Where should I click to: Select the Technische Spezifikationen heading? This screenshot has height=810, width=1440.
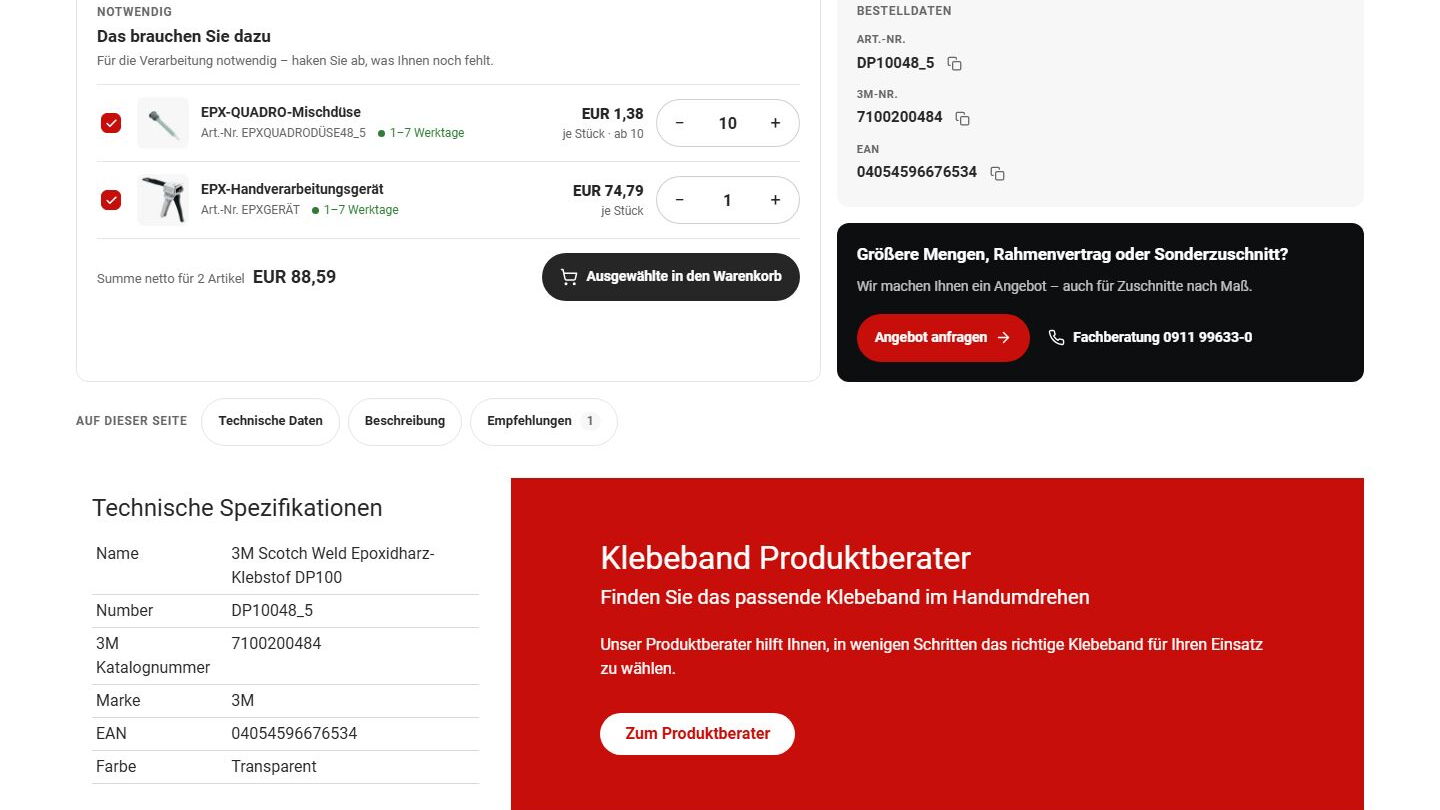(x=237, y=508)
